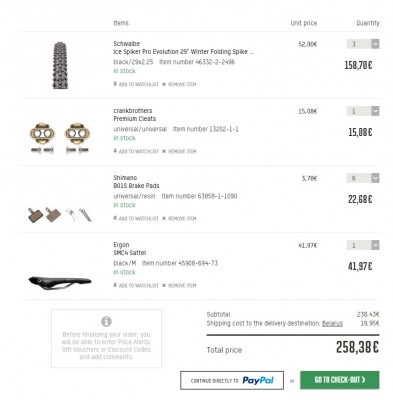This screenshot has height=400, width=393.
Task: Open quantity dropdown for Ergon saddle
Action: click(363, 245)
